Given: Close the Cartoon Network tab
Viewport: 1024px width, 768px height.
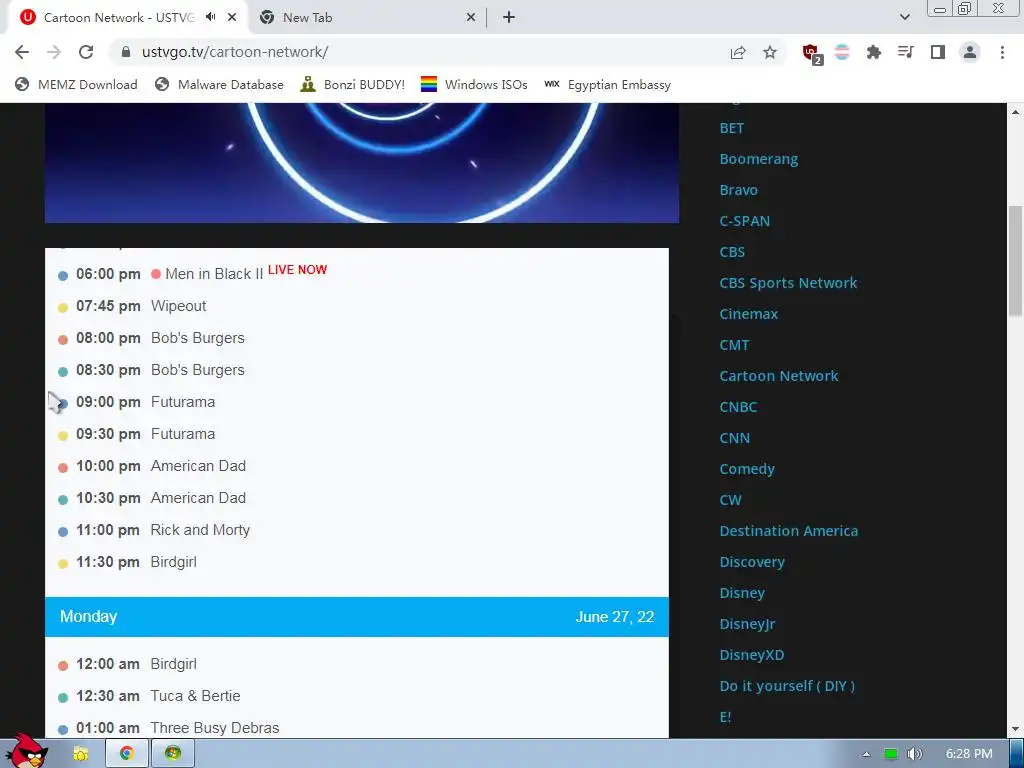Looking at the screenshot, I should pyautogui.click(x=232, y=18).
